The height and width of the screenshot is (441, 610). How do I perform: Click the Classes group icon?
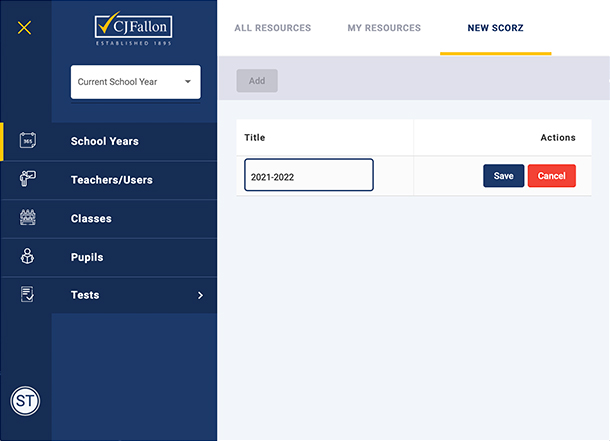27,218
